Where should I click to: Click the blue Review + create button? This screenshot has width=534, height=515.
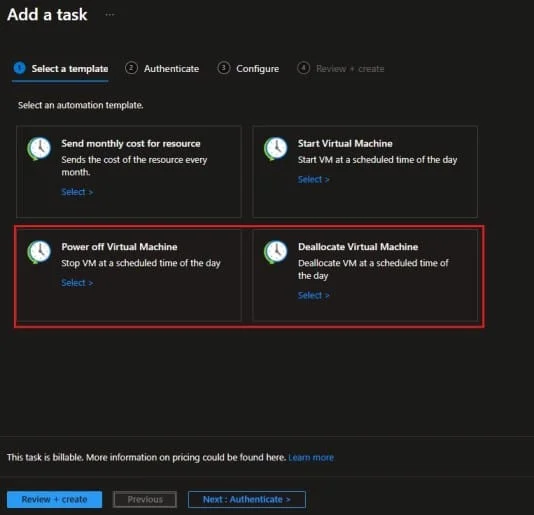click(x=54, y=499)
